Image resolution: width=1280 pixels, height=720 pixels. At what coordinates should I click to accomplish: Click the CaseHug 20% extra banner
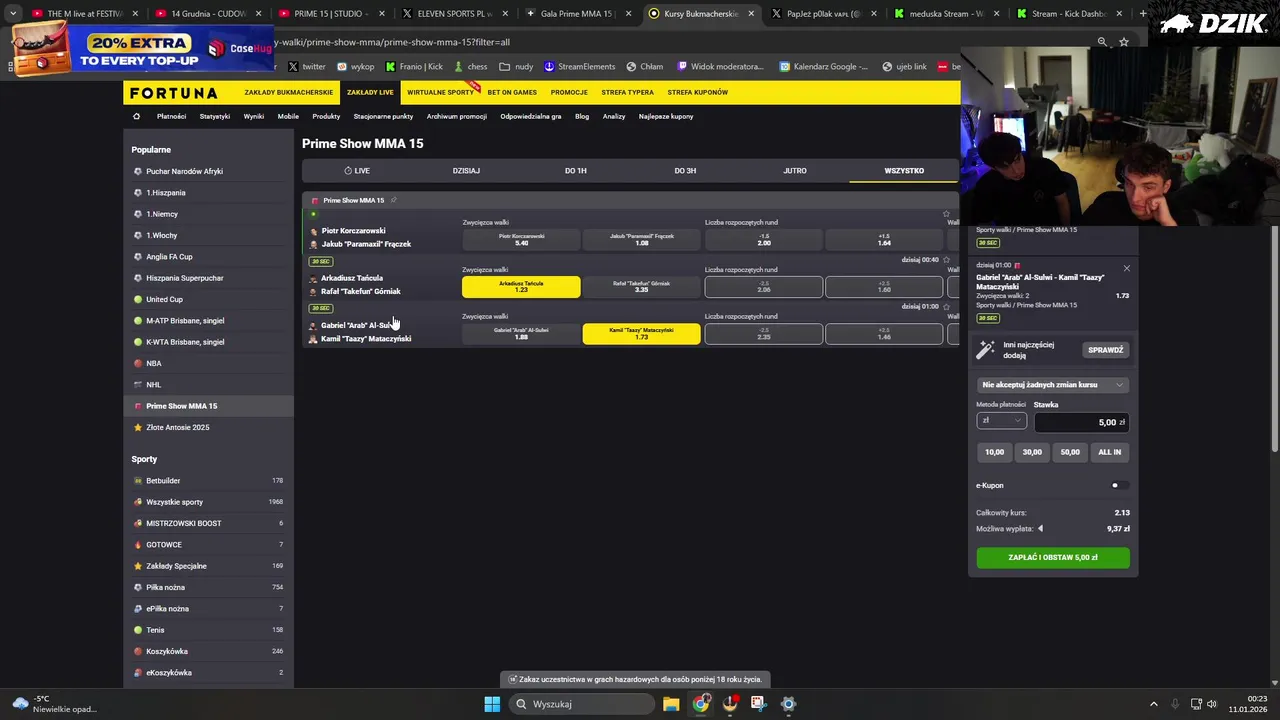pos(140,48)
